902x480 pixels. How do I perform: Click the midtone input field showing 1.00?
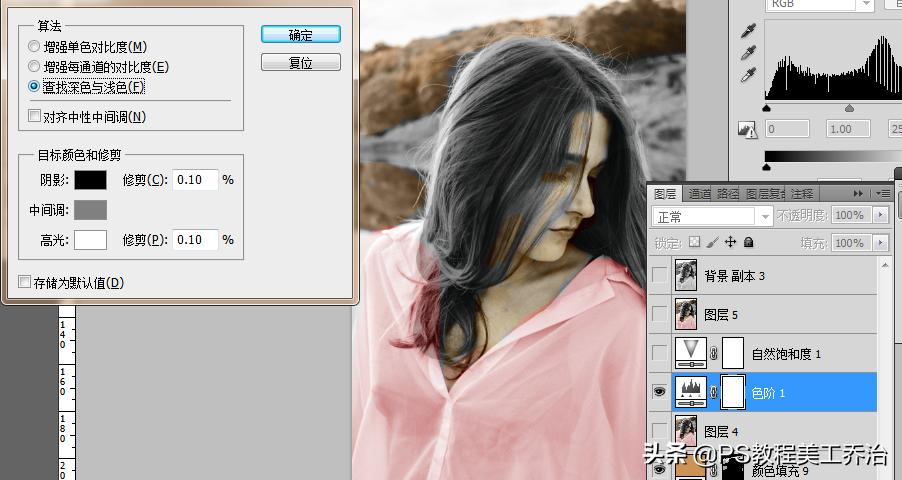848,128
